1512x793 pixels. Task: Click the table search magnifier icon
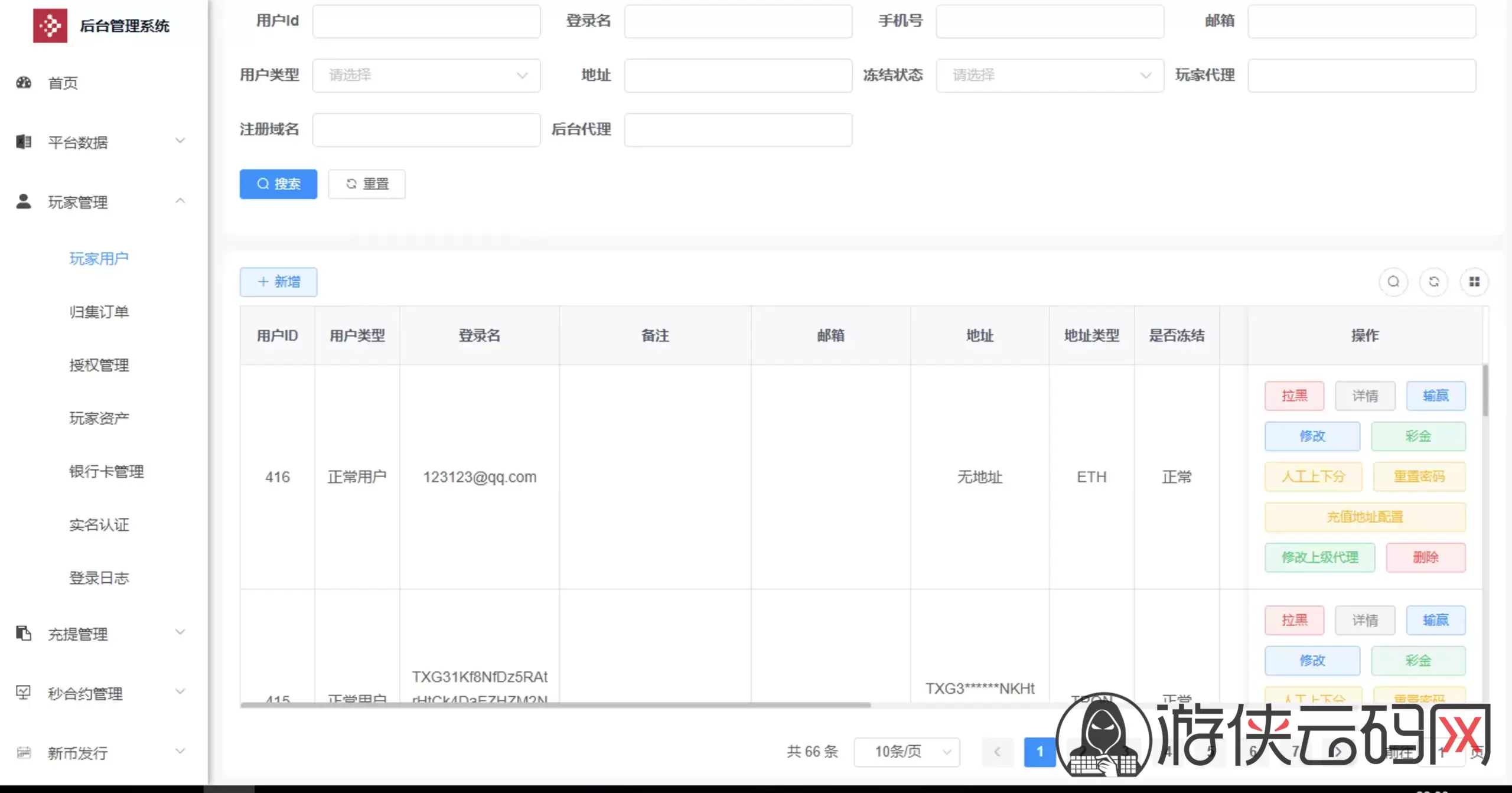[1393, 282]
